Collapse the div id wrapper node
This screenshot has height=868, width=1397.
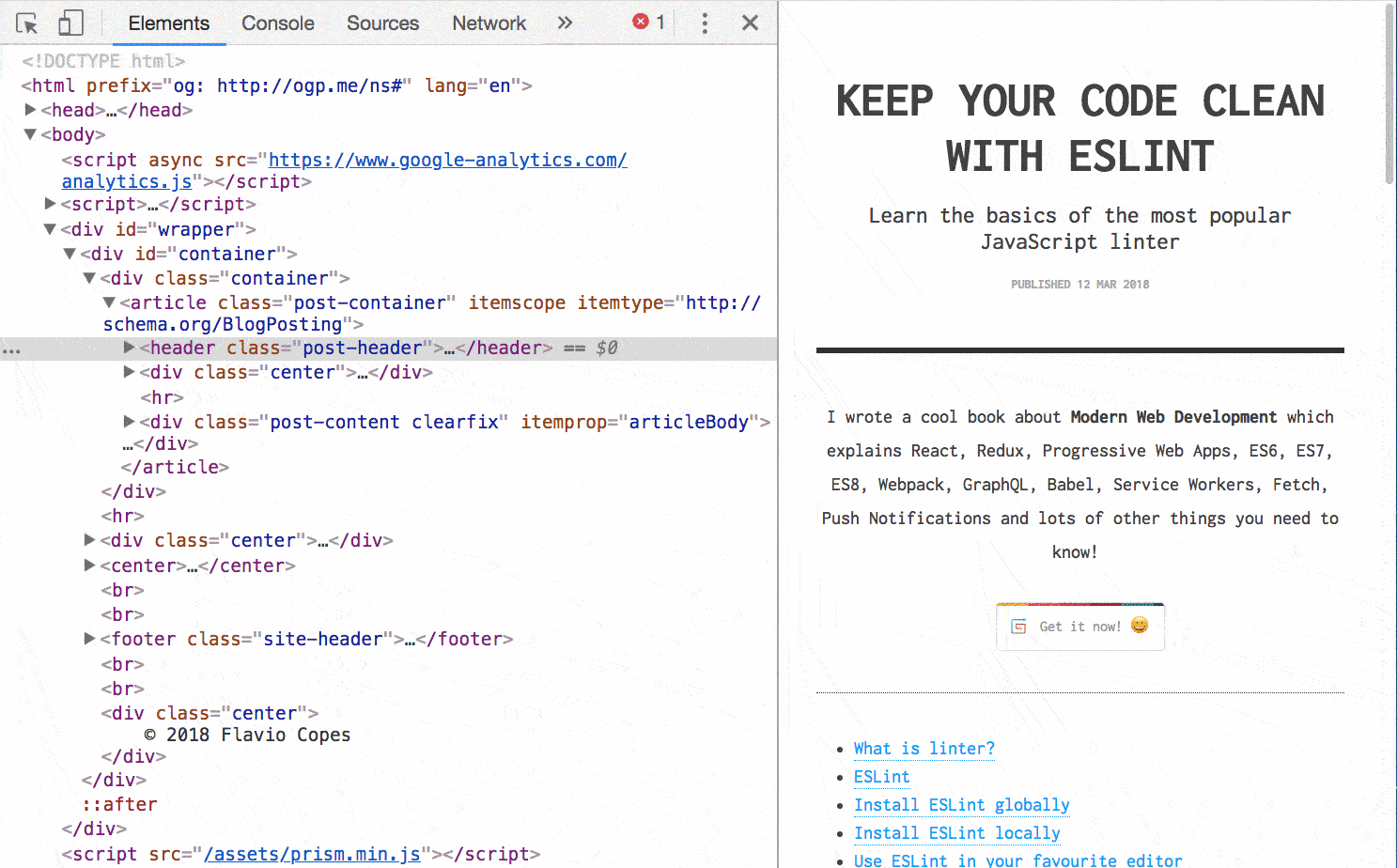51,229
